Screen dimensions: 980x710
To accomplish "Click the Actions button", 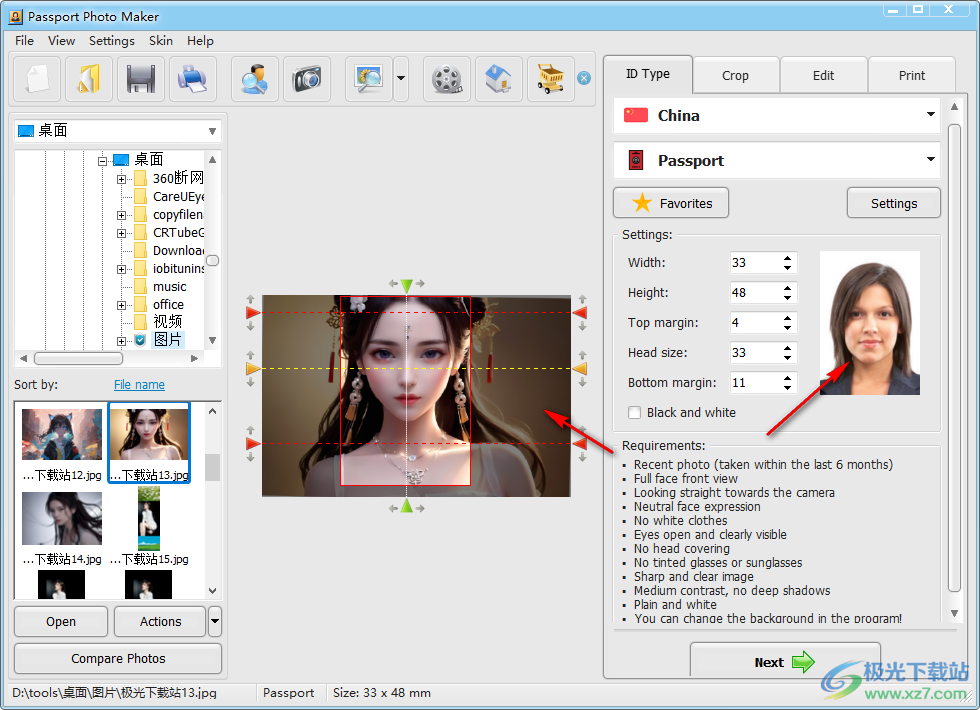I will click(x=161, y=621).
